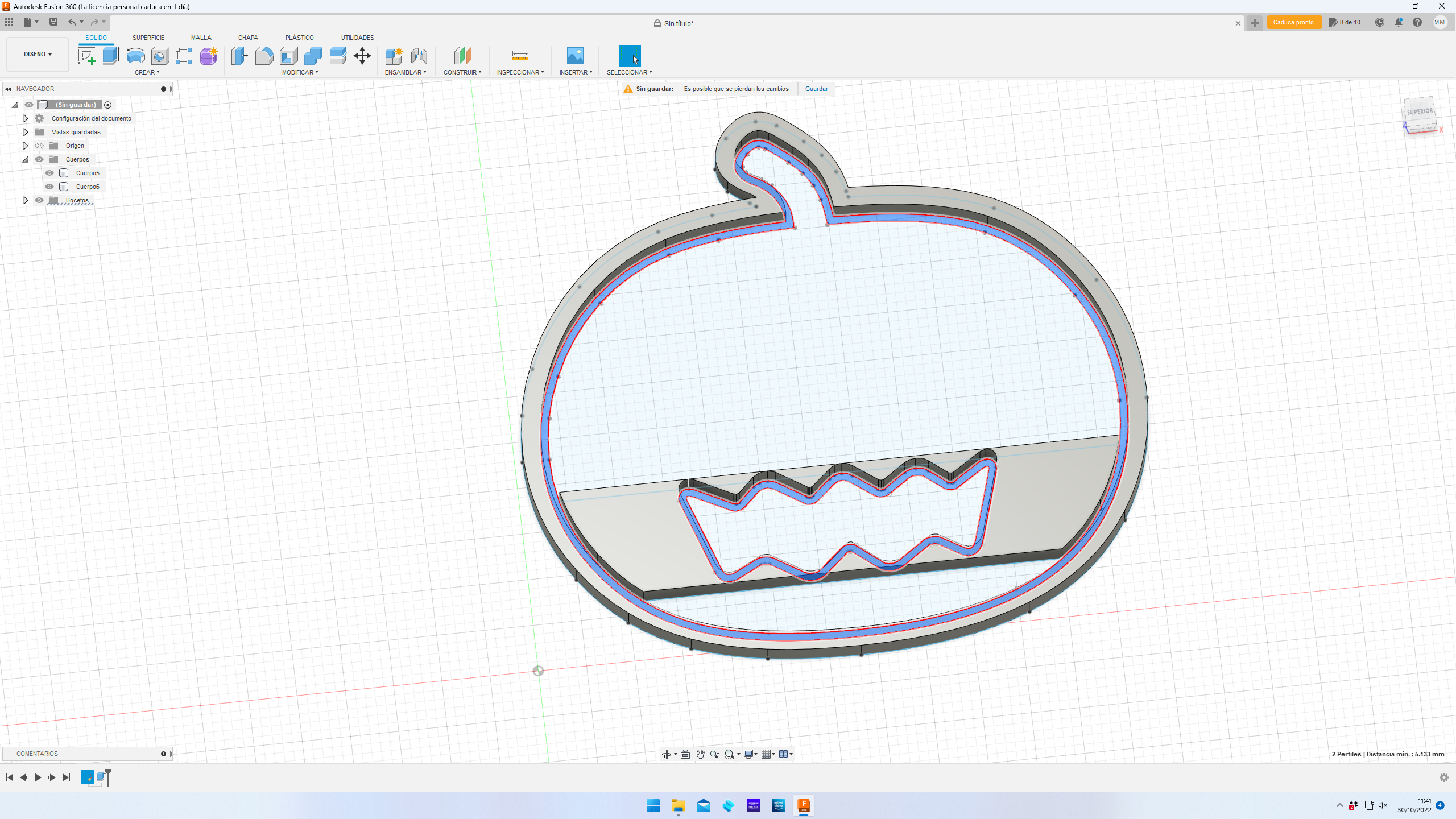This screenshot has width=1456, height=819.
Task: Open Fusion 360 from Windows taskbar
Action: click(x=803, y=805)
